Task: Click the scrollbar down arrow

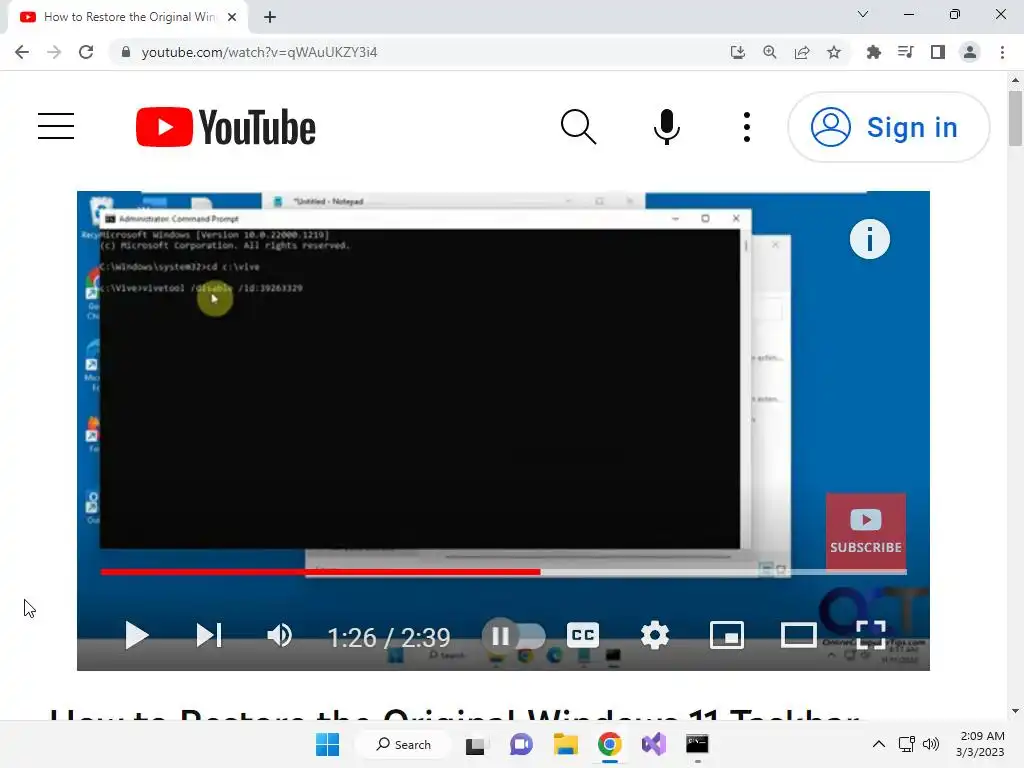Action: [x=1015, y=711]
